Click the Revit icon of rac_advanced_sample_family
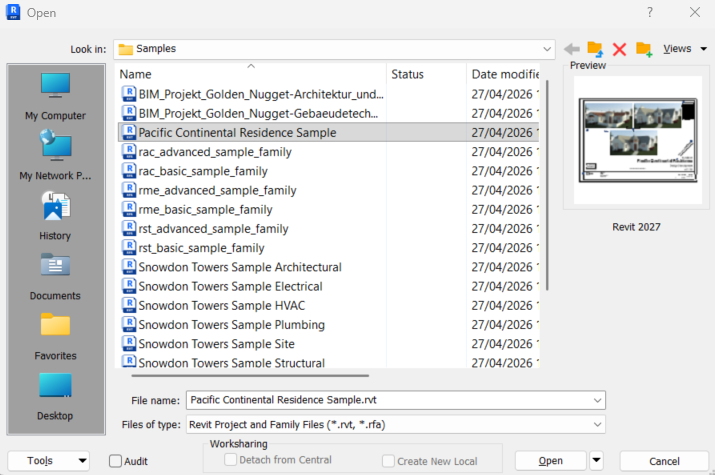The height and width of the screenshot is (475, 715). [130, 151]
